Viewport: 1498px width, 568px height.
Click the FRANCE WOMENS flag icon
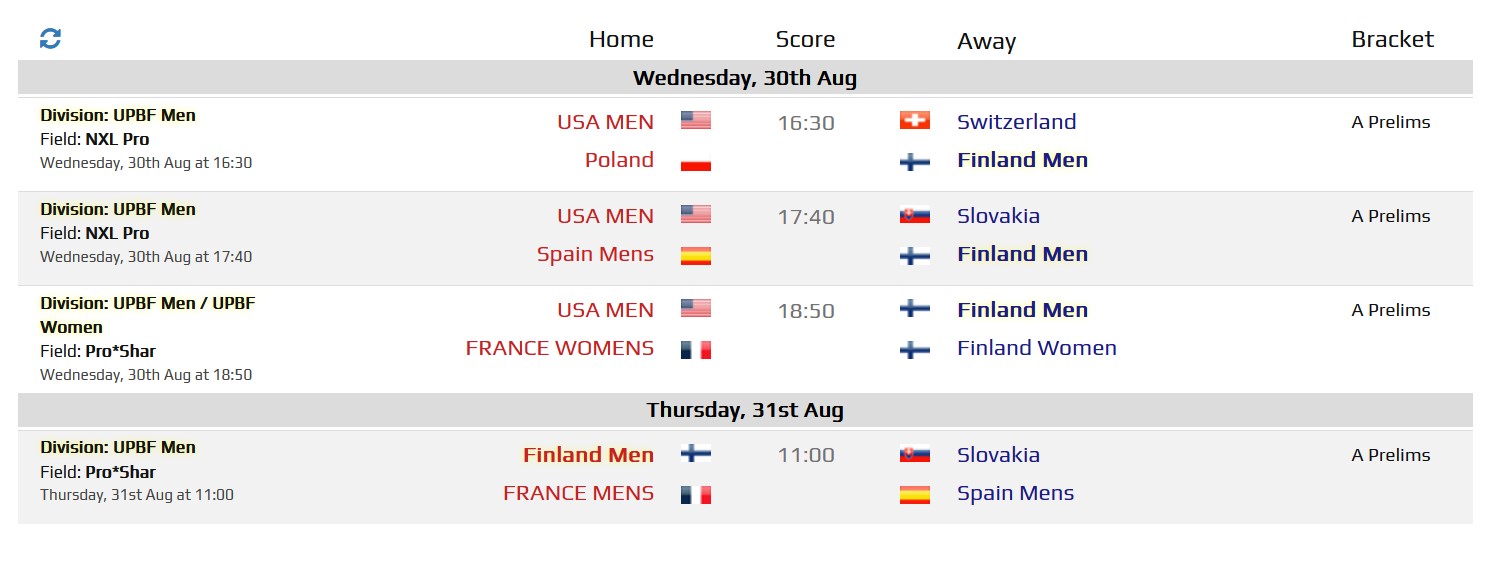pyautogui.click(x=695, y=350)
